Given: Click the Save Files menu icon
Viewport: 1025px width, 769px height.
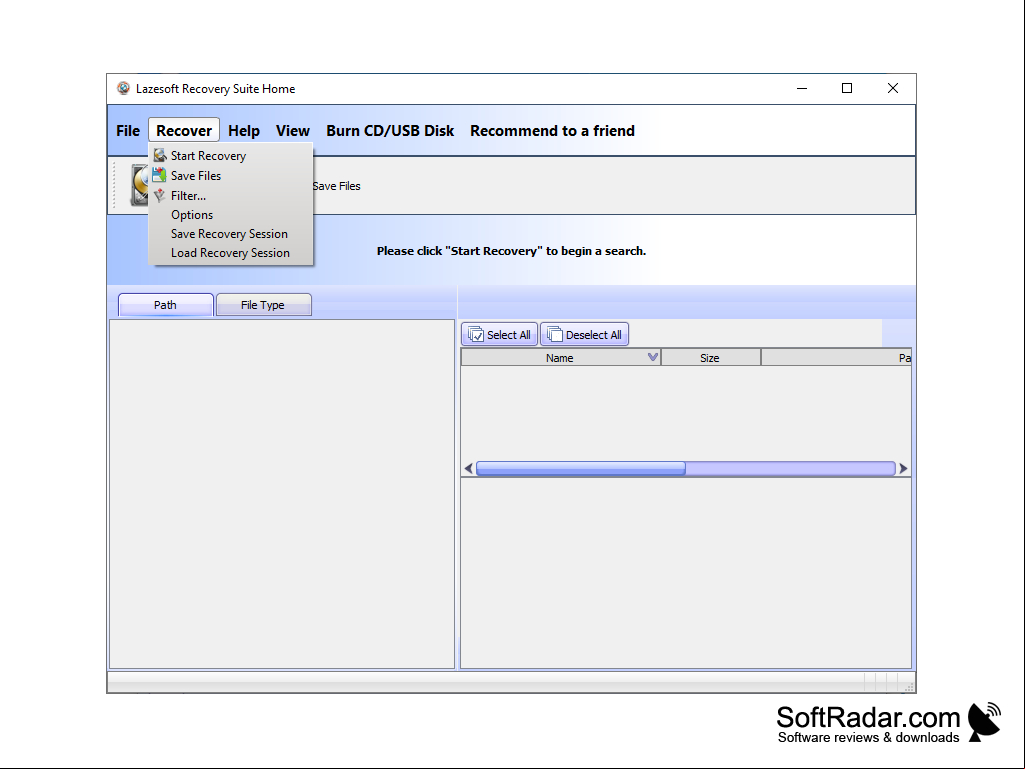Looking at the screenshot, I should pos(160,175).
